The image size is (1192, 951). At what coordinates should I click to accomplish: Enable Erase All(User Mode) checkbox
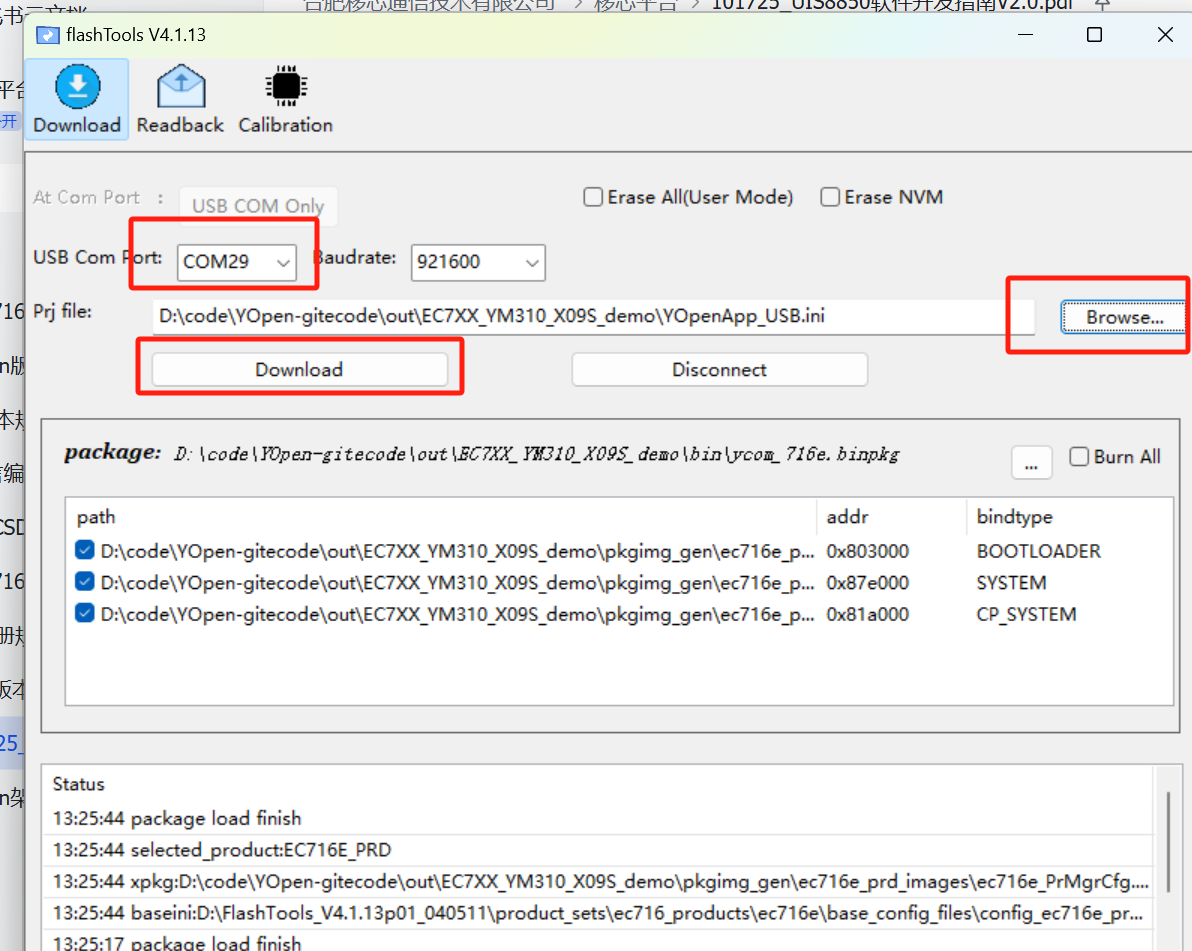[x=593, y=198]
